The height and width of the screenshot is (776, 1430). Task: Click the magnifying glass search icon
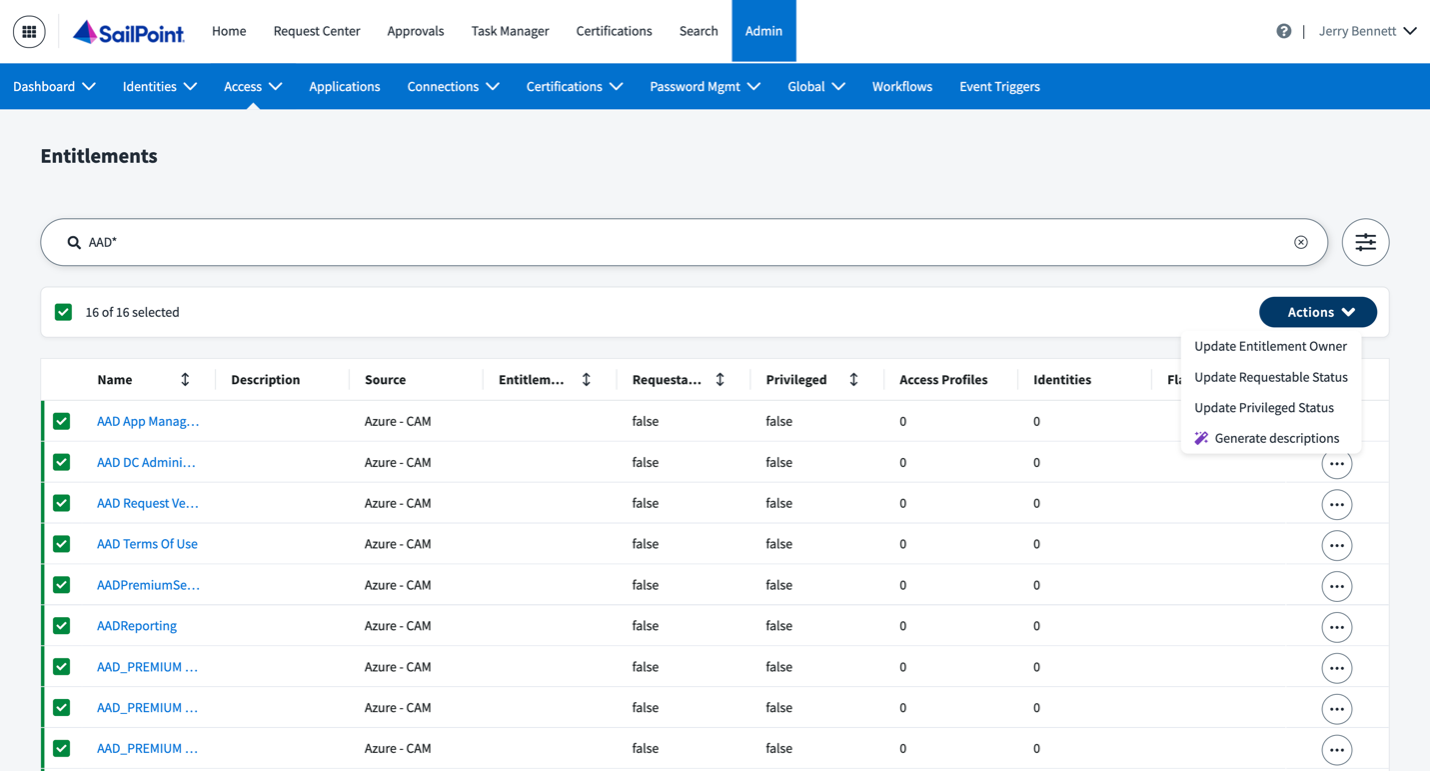point(73,242)
